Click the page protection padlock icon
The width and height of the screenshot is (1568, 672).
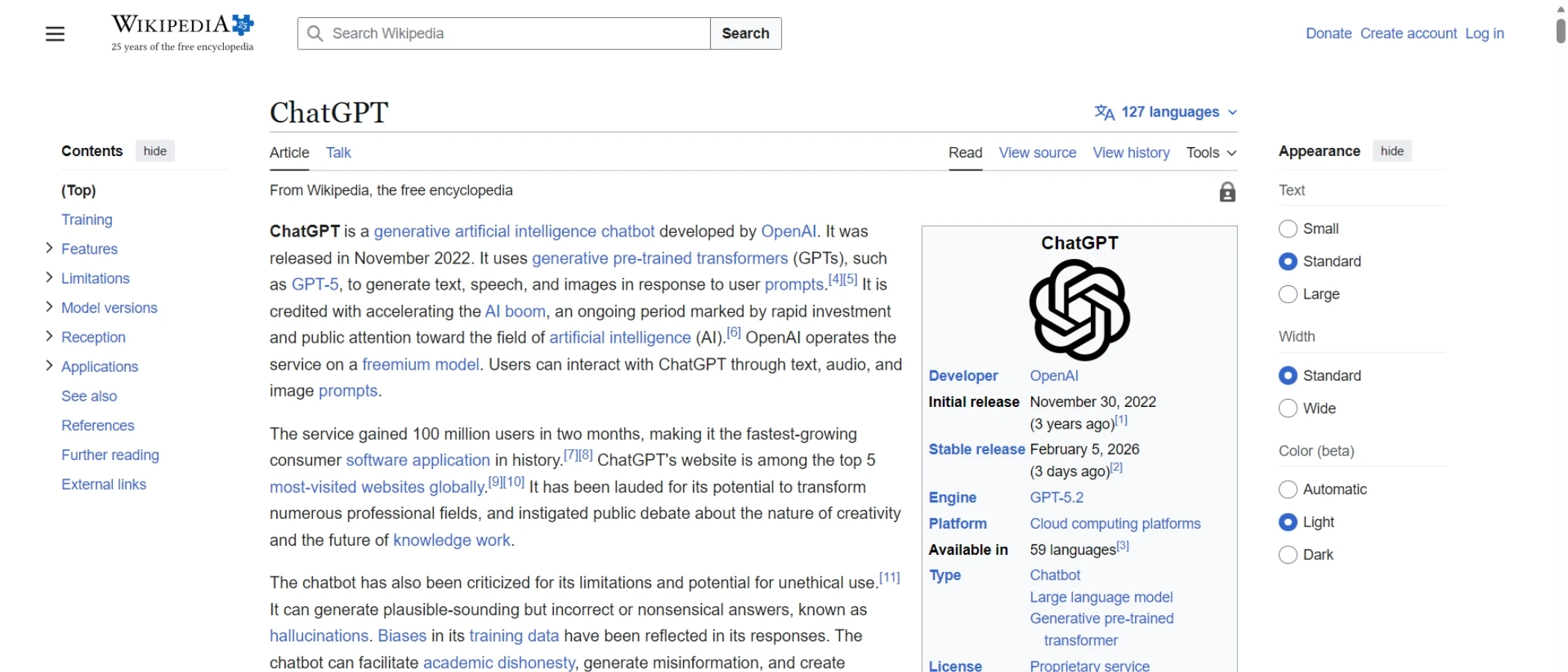coord(1228,192)
